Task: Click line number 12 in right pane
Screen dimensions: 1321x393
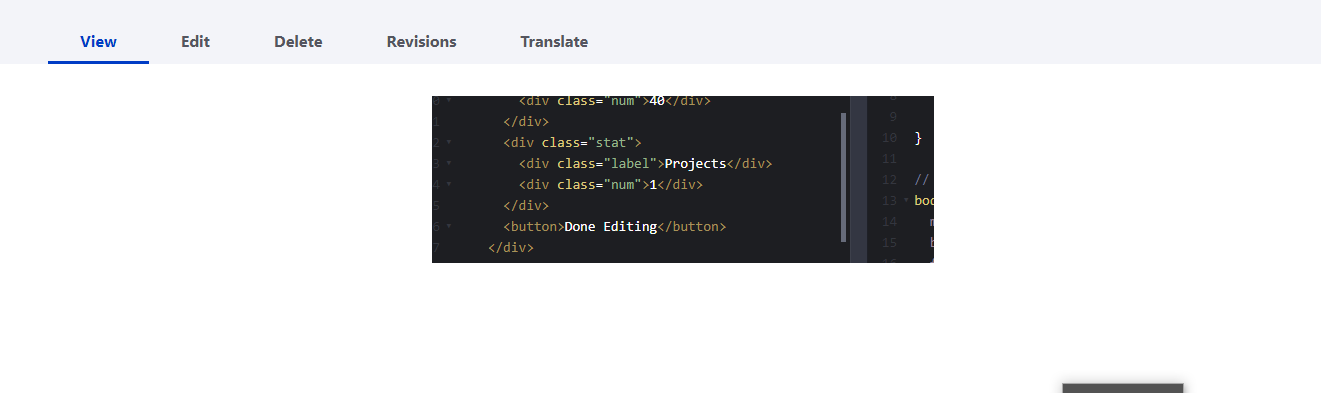Action: pos(889,180)
